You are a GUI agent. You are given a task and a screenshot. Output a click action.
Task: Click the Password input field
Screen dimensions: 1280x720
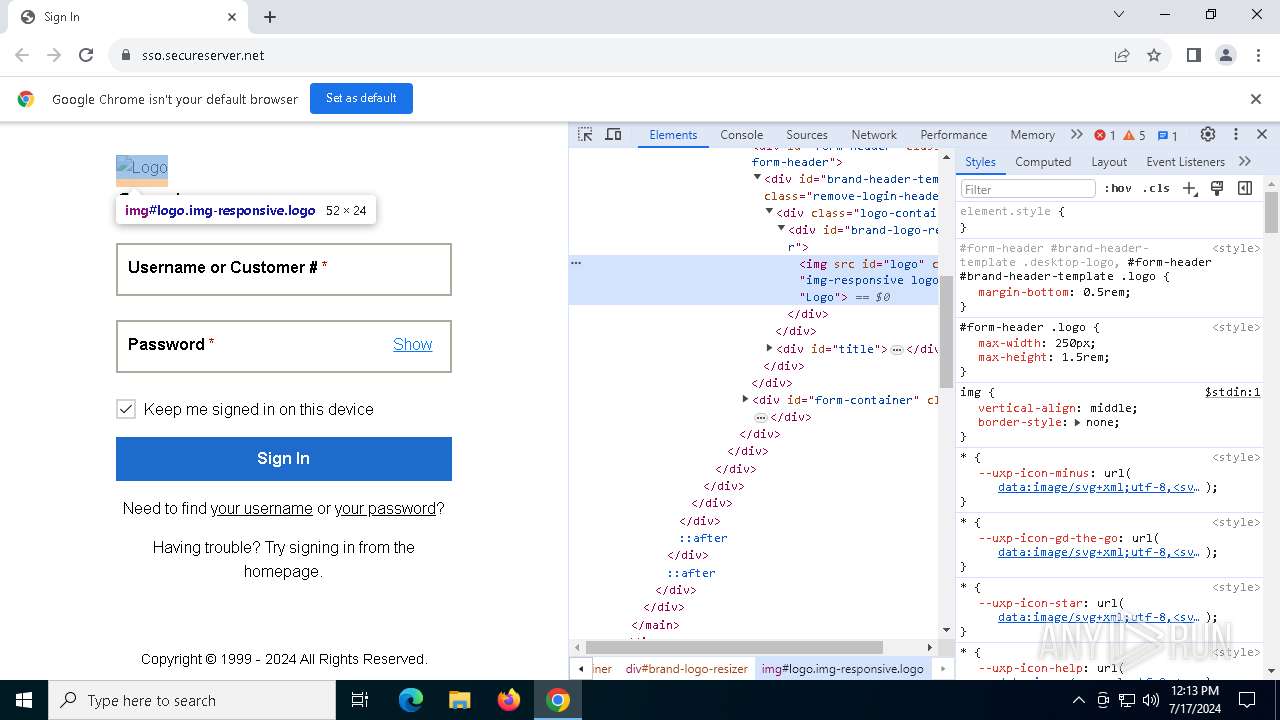tap(284, 346)
